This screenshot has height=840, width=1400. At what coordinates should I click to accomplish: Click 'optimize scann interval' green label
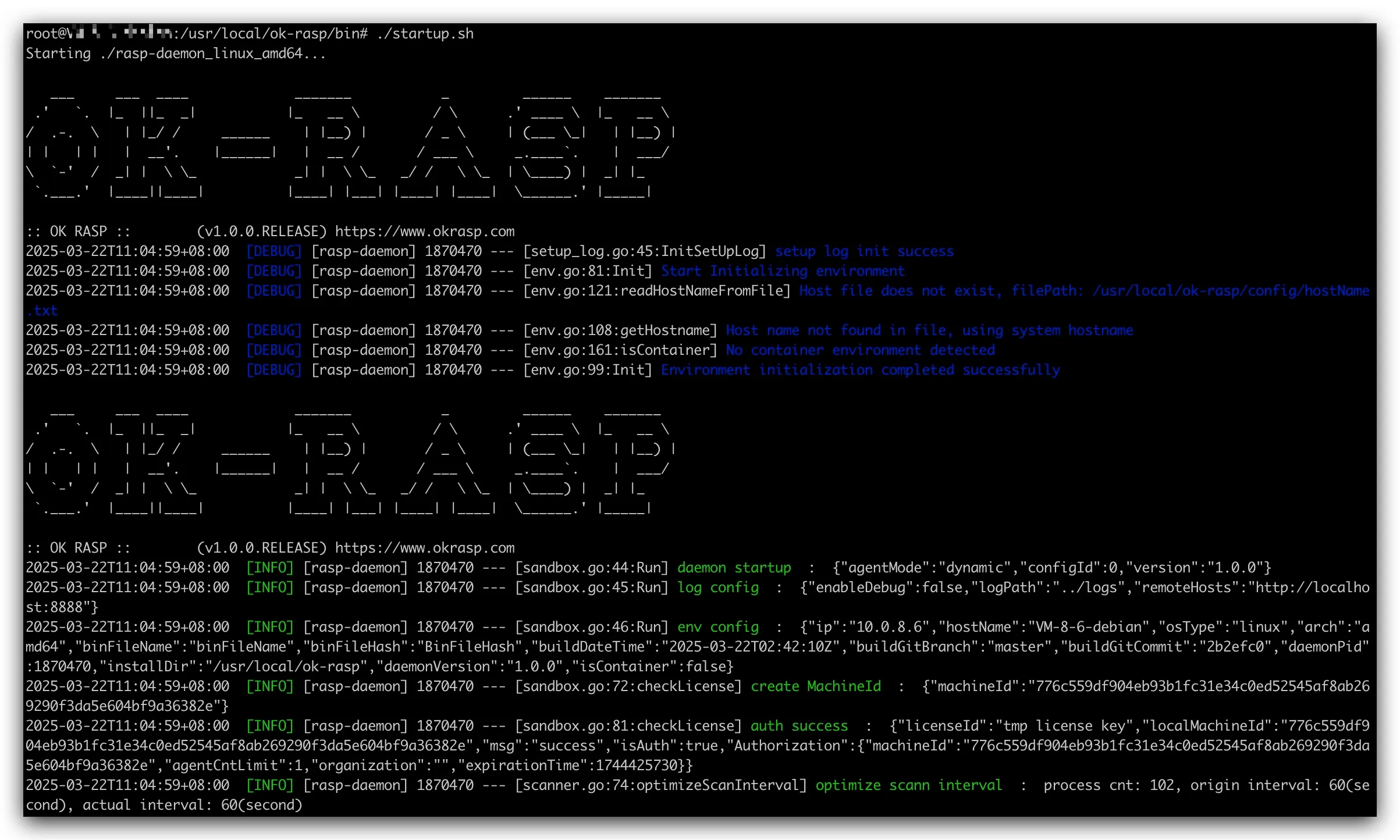(909, 785)
